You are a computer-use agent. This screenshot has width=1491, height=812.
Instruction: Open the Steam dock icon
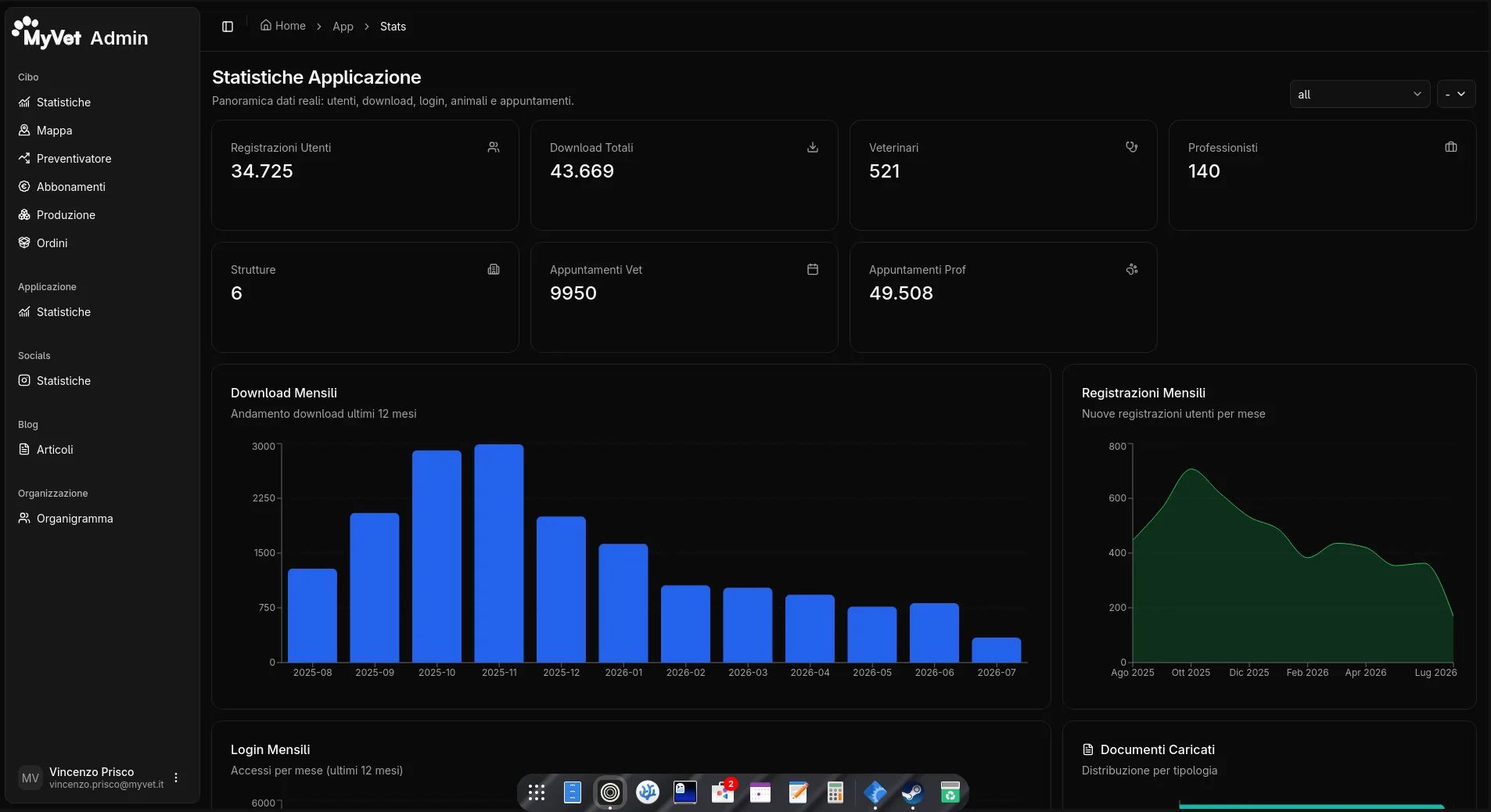pyautogui.click(x=912, y=792)
